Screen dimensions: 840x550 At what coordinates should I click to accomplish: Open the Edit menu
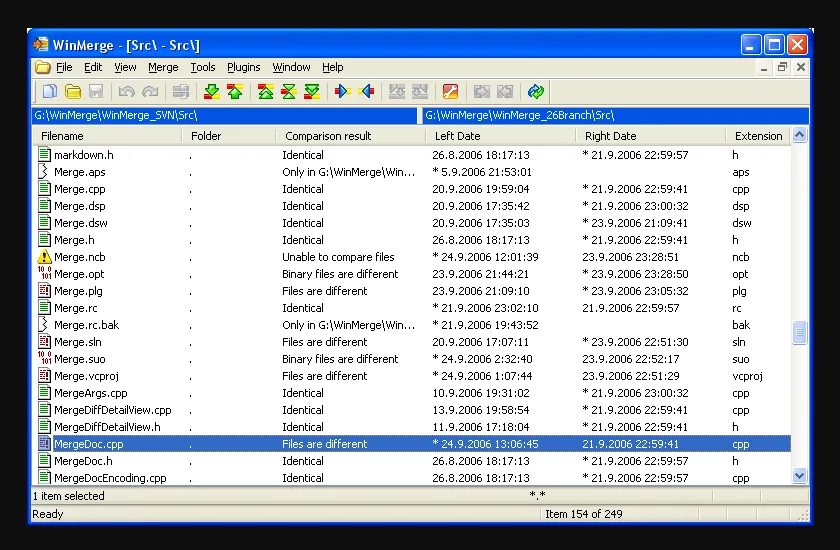(93, 67)
